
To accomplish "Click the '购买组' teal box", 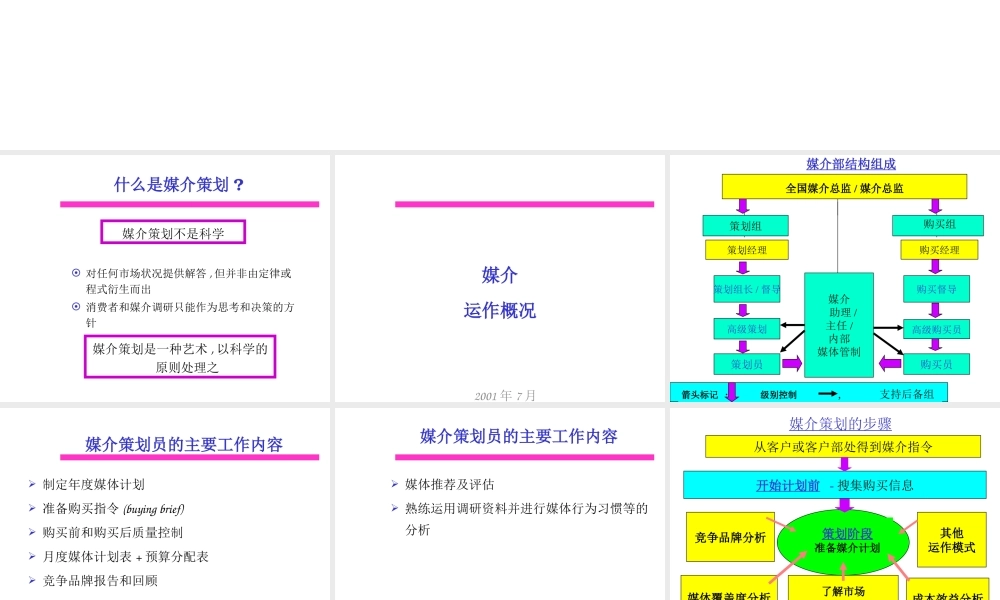I will (938, 225).
